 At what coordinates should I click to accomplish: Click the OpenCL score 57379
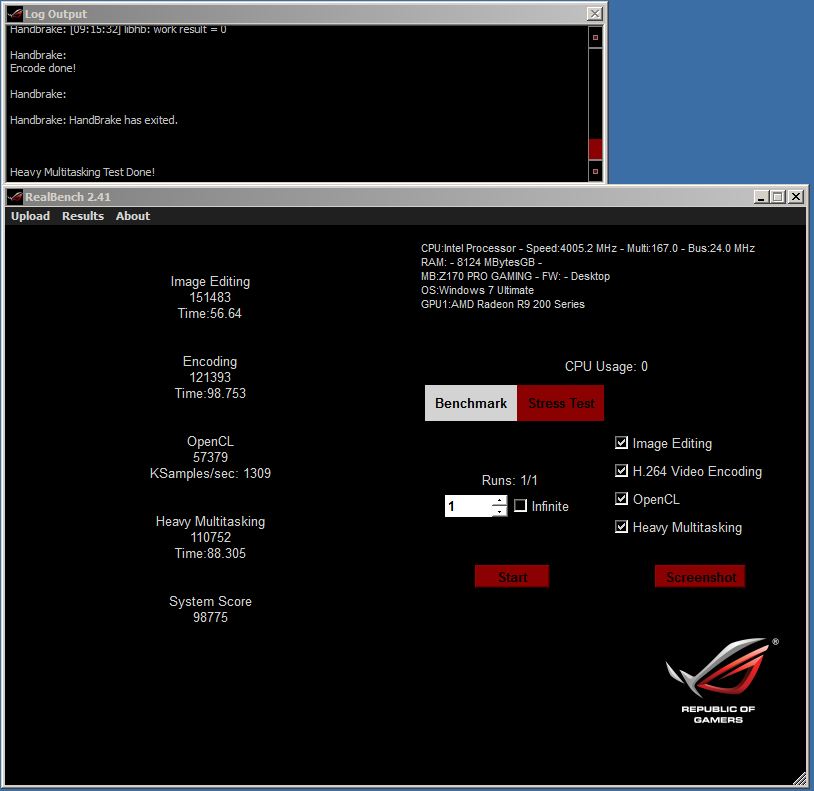click(210, 457)
